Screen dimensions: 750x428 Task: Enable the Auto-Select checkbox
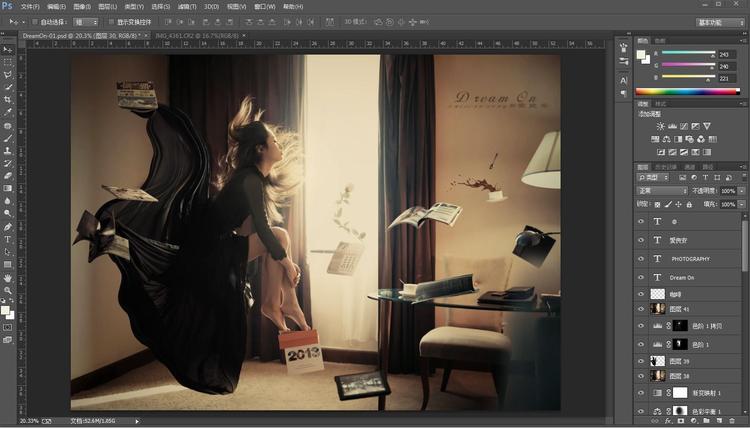tap(34, 21)
